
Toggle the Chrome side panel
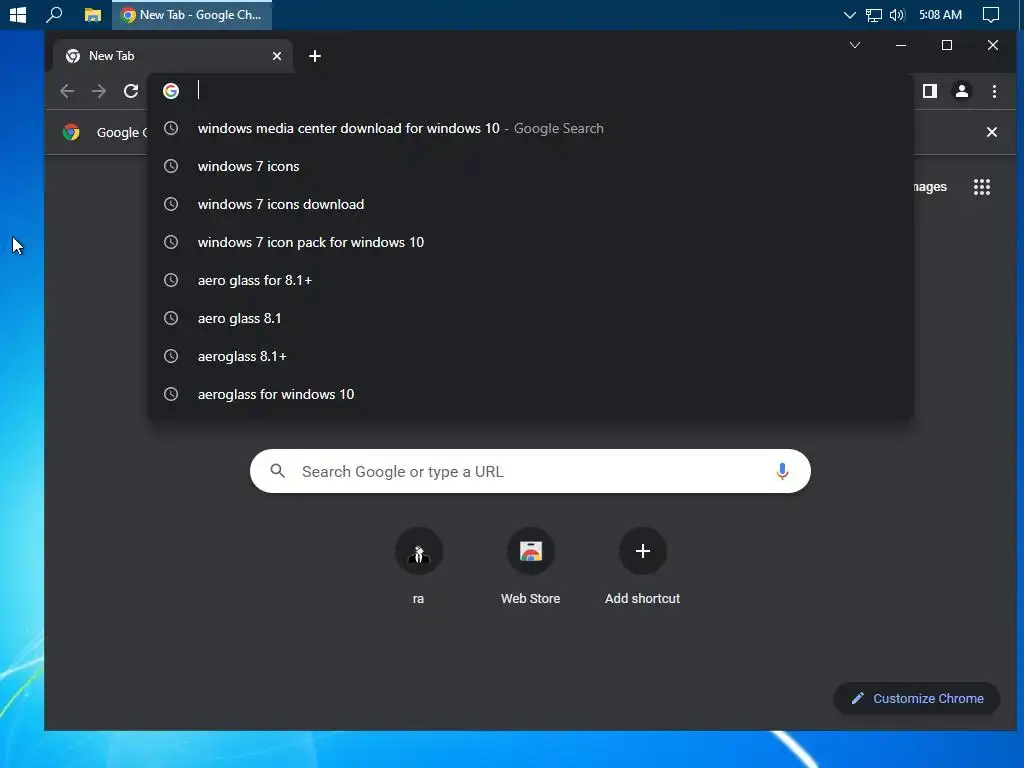pos(930,91)
